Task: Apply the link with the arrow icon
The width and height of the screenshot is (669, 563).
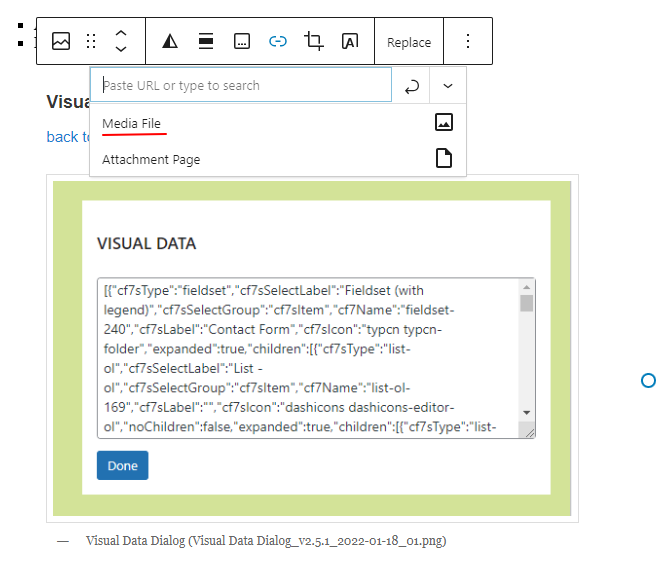Action: pos(411,86)
